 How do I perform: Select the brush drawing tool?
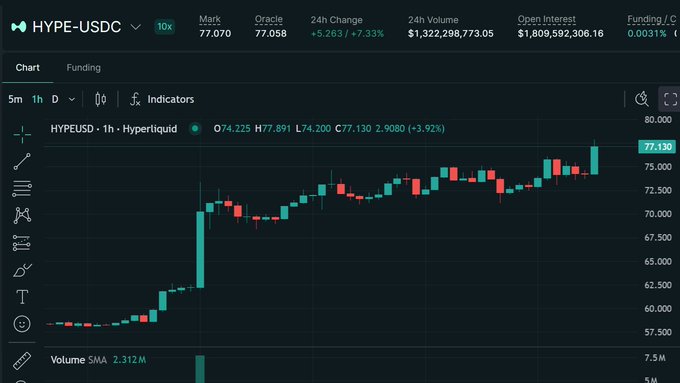click(22, 270)
